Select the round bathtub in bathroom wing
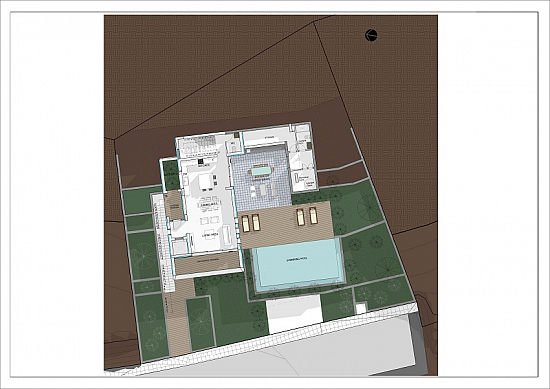The width and height of the screenshot is (550, 389). coord(310,185)
